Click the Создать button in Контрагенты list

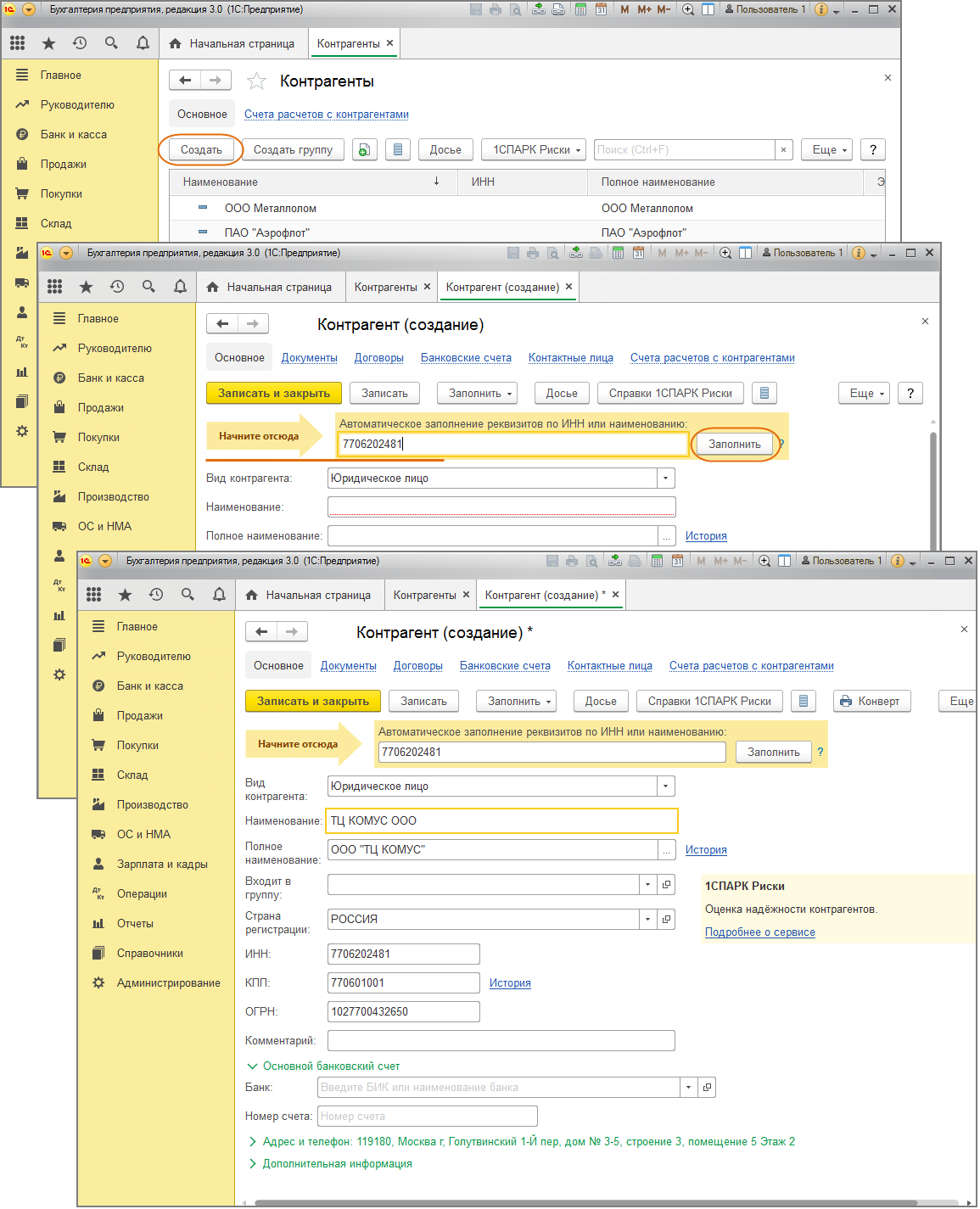pos(201,150)
